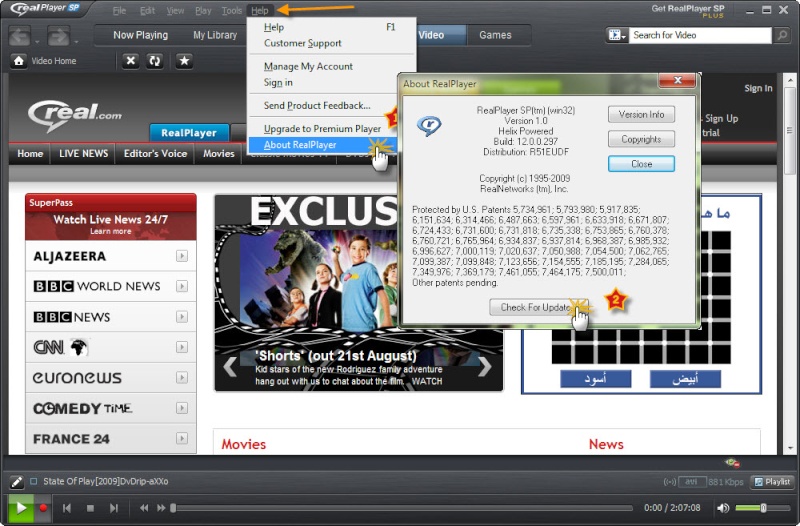Open the View menu
Image resolution: width=800 pixels, height=526 pixels.
coord(176,11)
